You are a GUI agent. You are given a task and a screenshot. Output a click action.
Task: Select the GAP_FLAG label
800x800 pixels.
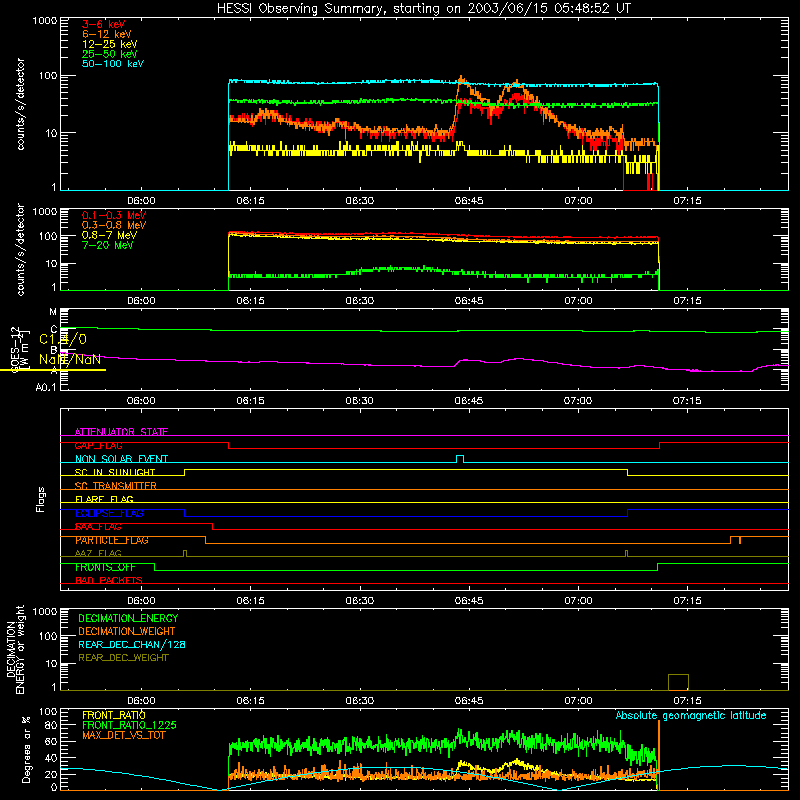[x=98, y=445]
